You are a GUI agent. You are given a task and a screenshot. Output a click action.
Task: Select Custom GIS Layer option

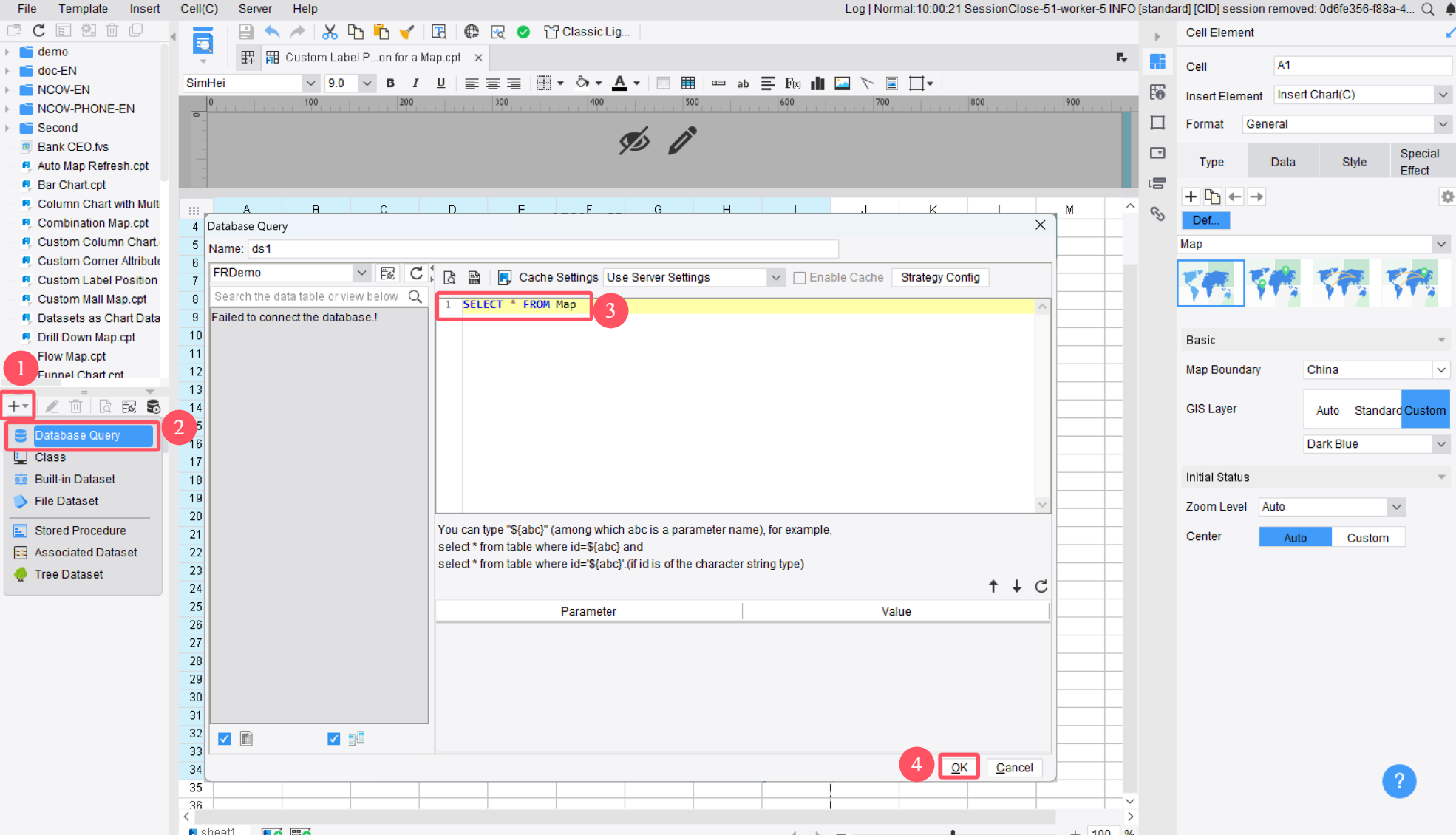[1425, 410]
